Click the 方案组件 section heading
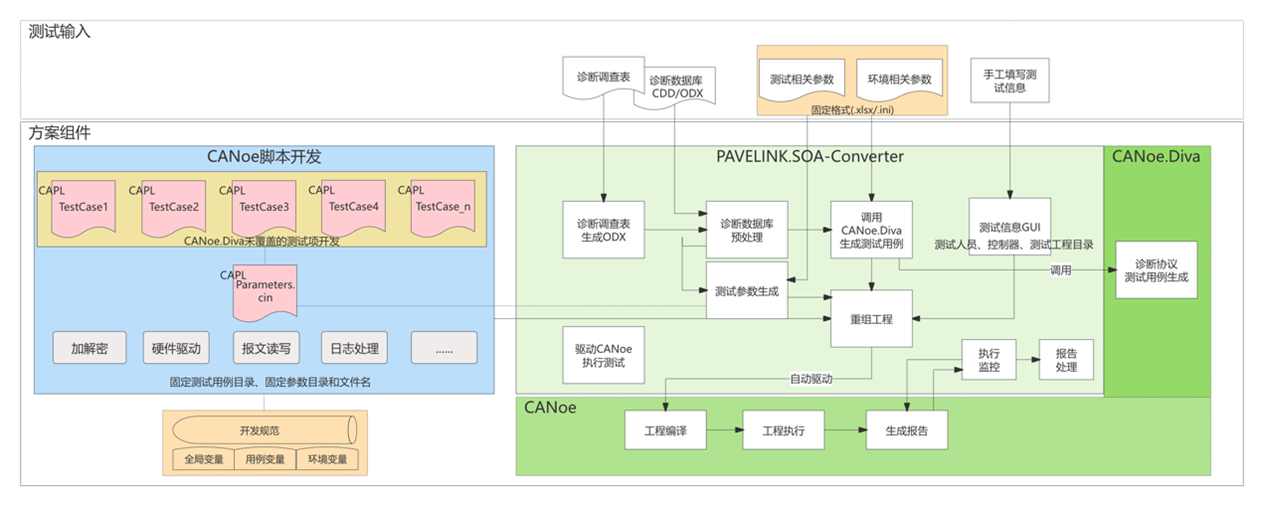 (60, 132)
